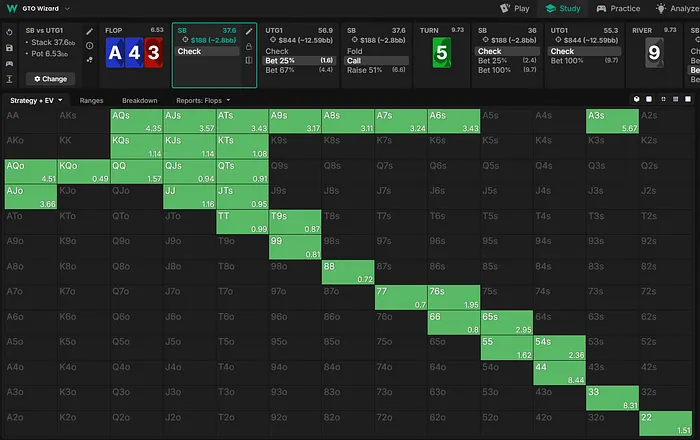Click the blue Ace flop card
The width and height of the screenshot is (700, 440).
click(115, 53)
